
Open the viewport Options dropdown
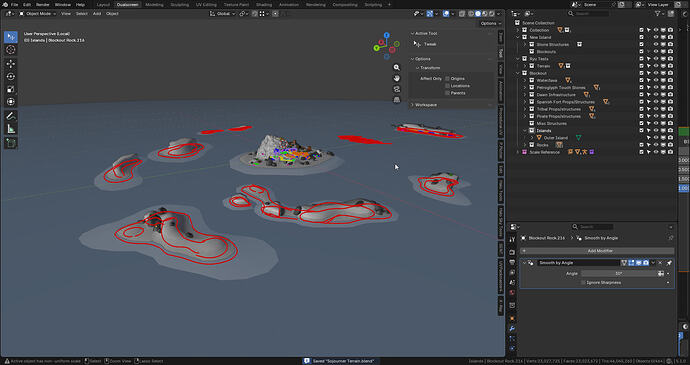(491, 23)
